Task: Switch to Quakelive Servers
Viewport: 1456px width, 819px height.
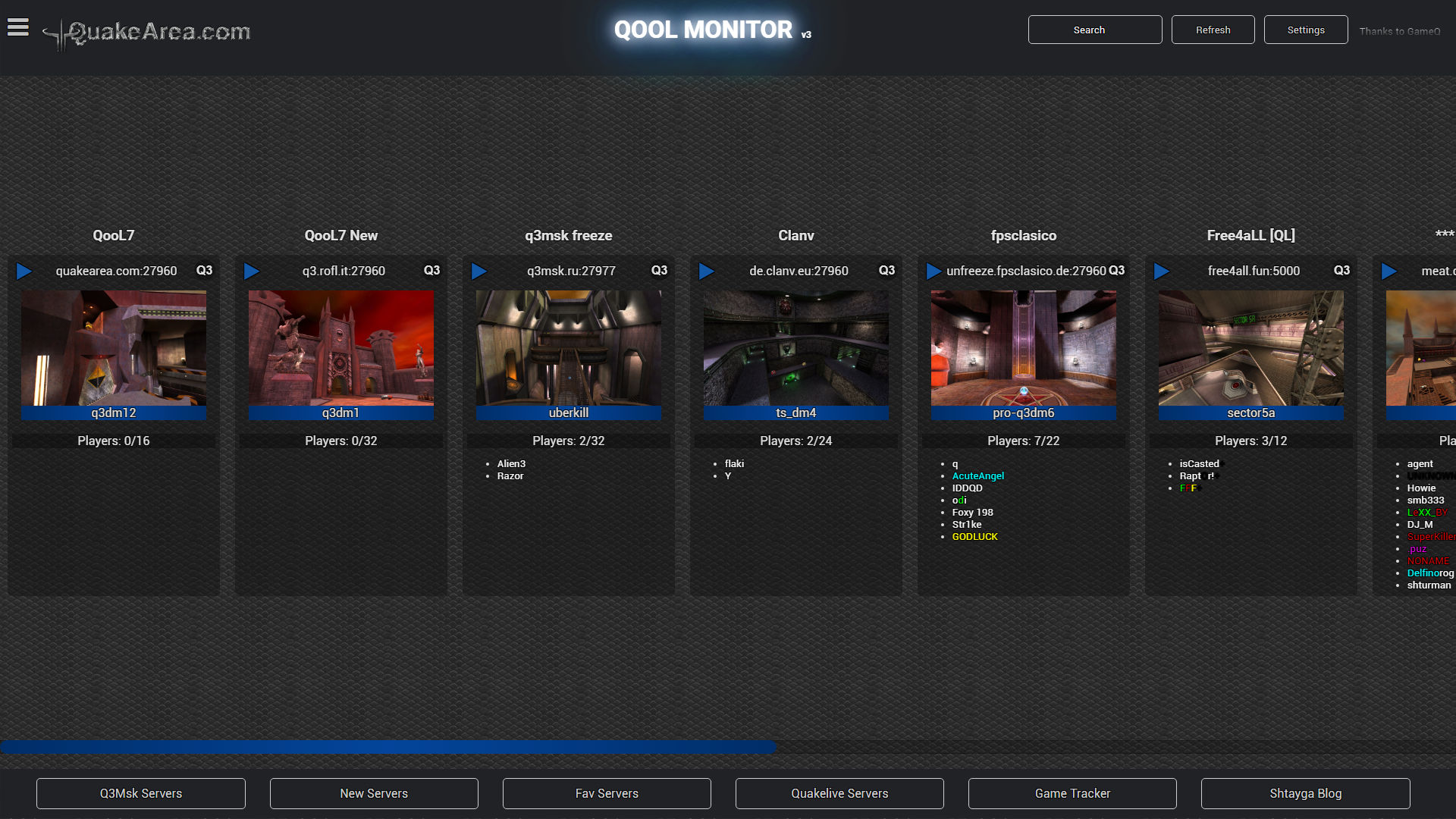Action: [x=839, y=793]
